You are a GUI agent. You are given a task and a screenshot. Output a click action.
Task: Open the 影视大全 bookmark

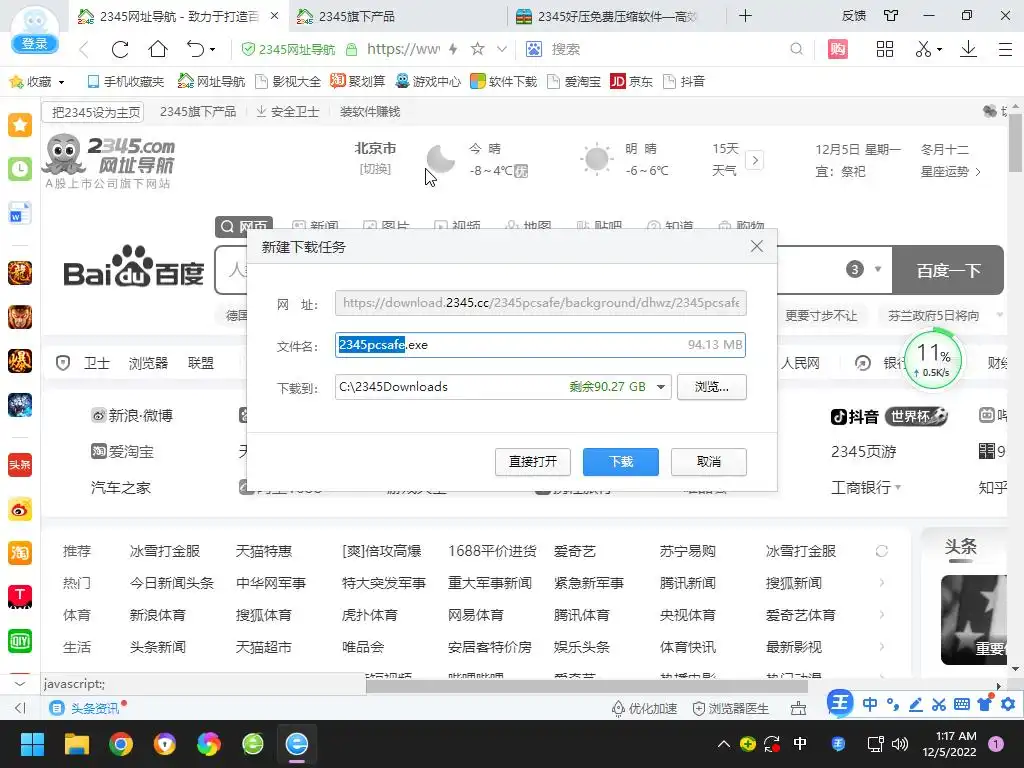pos(288,82)
